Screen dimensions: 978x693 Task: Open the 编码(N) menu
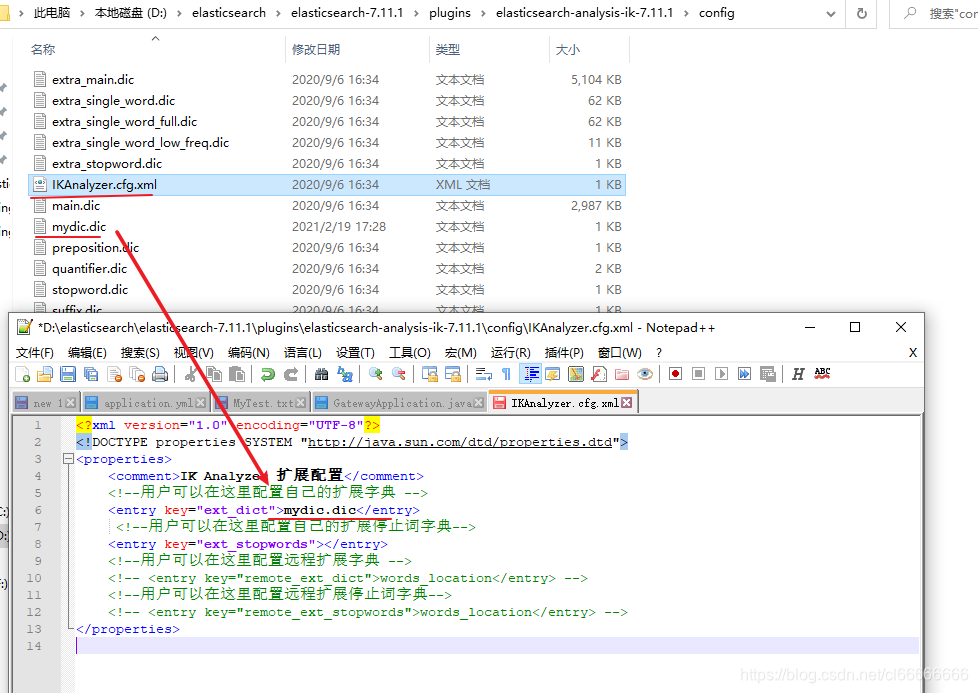(x=248, y=352)
